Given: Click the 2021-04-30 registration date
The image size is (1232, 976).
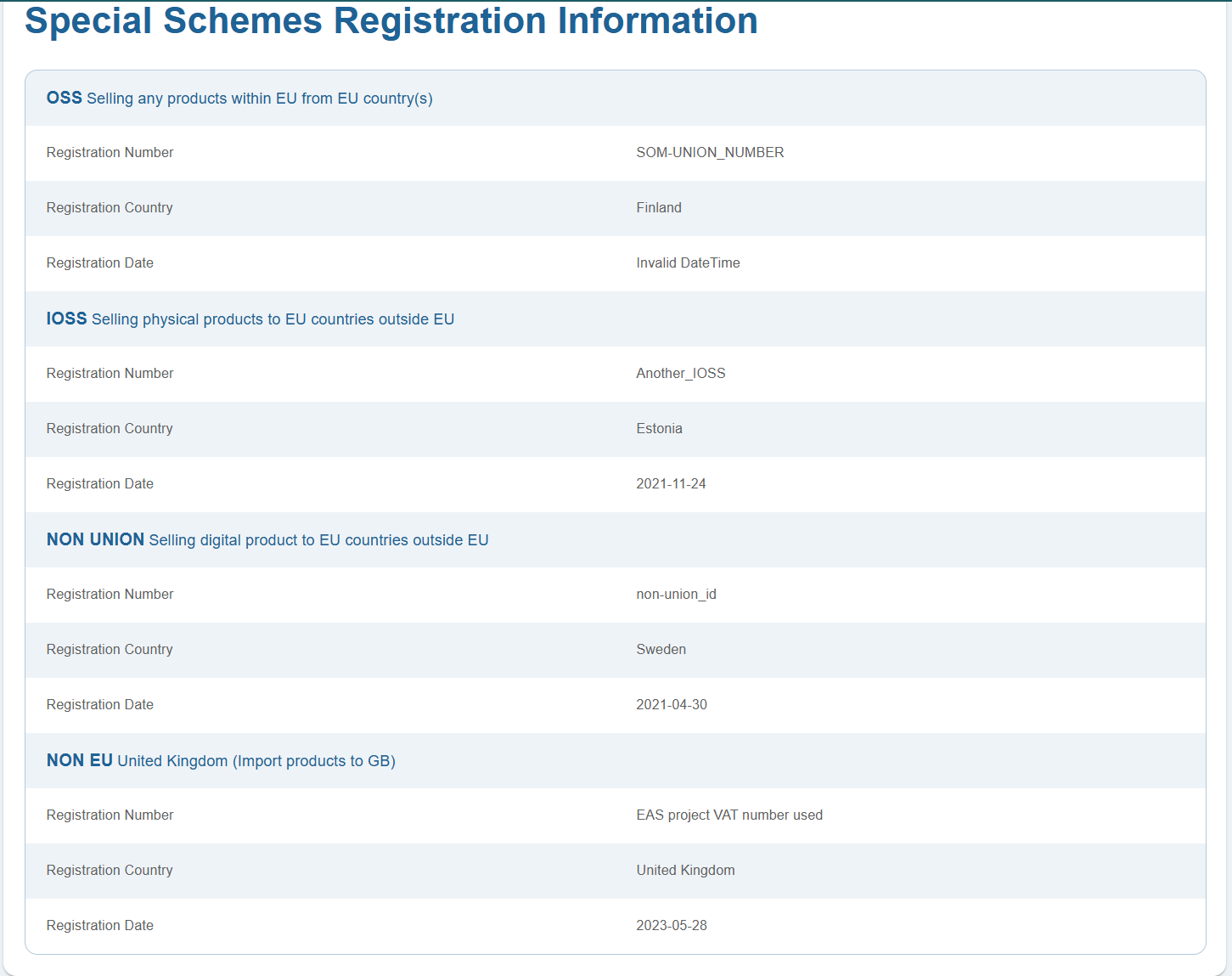Looking at the screenshot, I should click(672, 705).
